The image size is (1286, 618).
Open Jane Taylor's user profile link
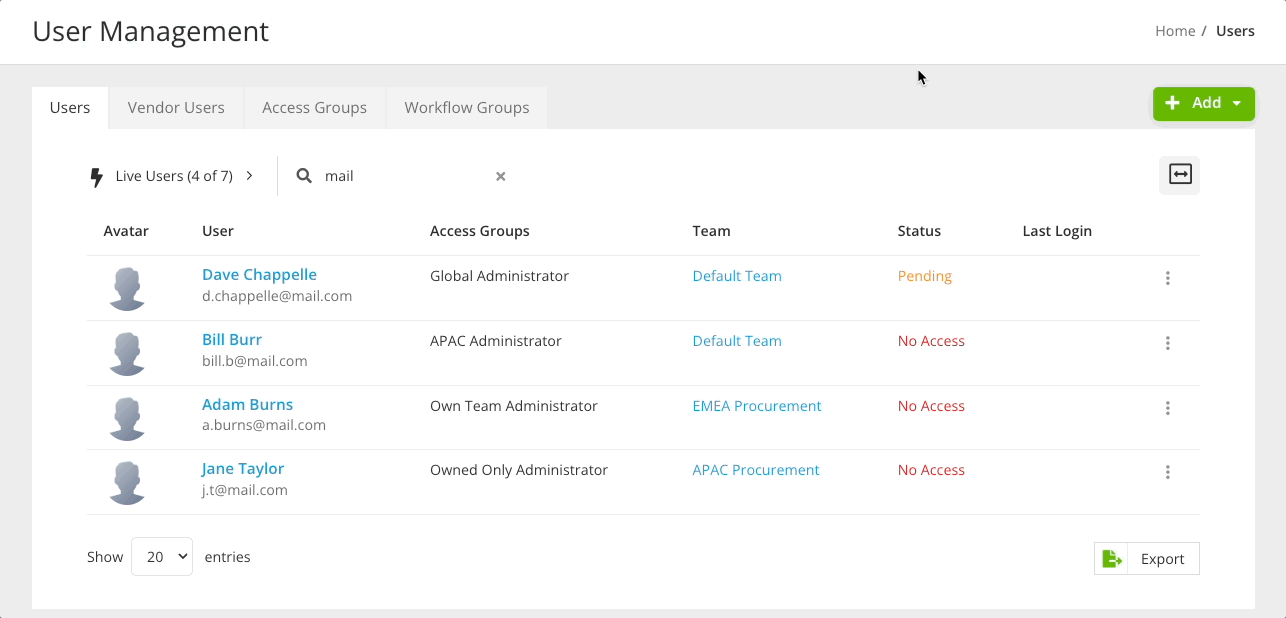coord(242,468)
